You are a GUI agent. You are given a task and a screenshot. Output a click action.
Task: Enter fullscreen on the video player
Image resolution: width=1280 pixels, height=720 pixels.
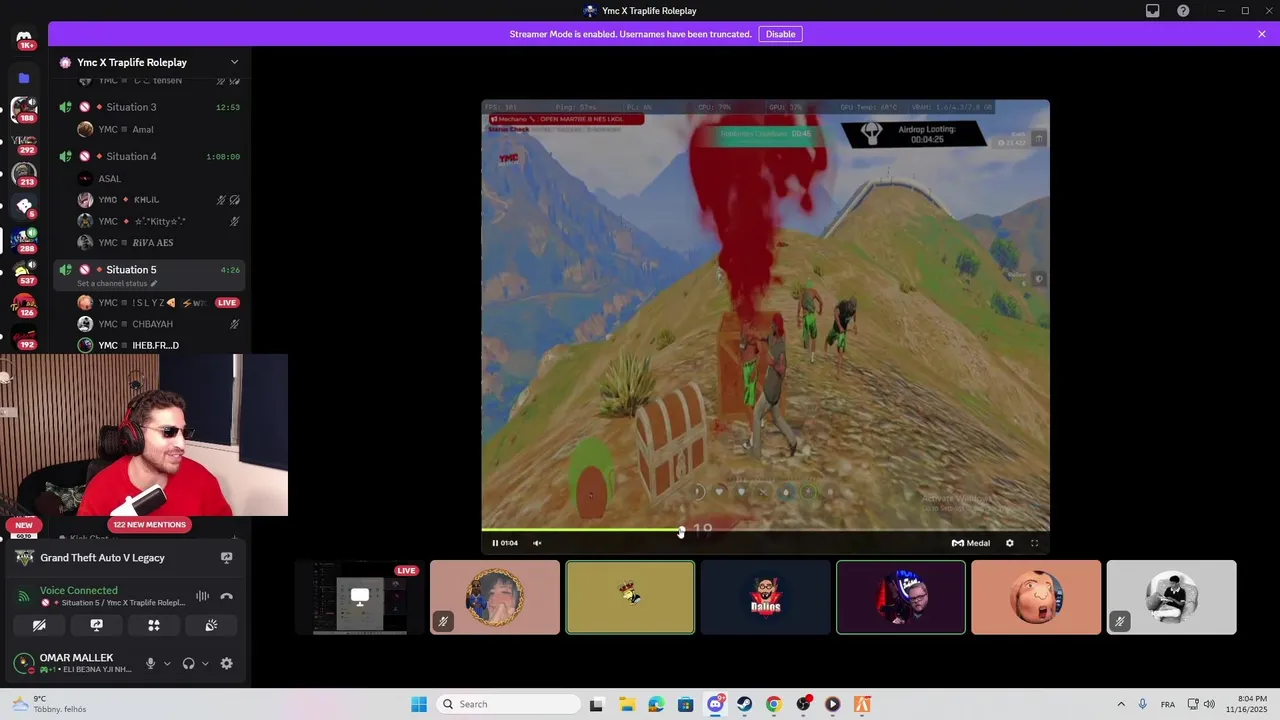tap(1034, 543)
